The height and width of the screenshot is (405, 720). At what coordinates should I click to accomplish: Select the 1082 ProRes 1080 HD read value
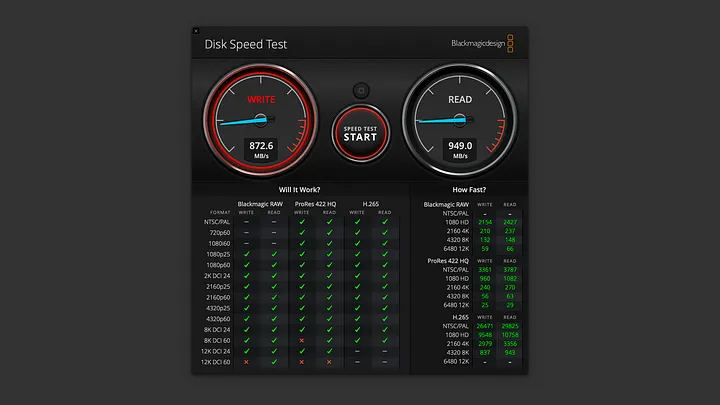510,278
